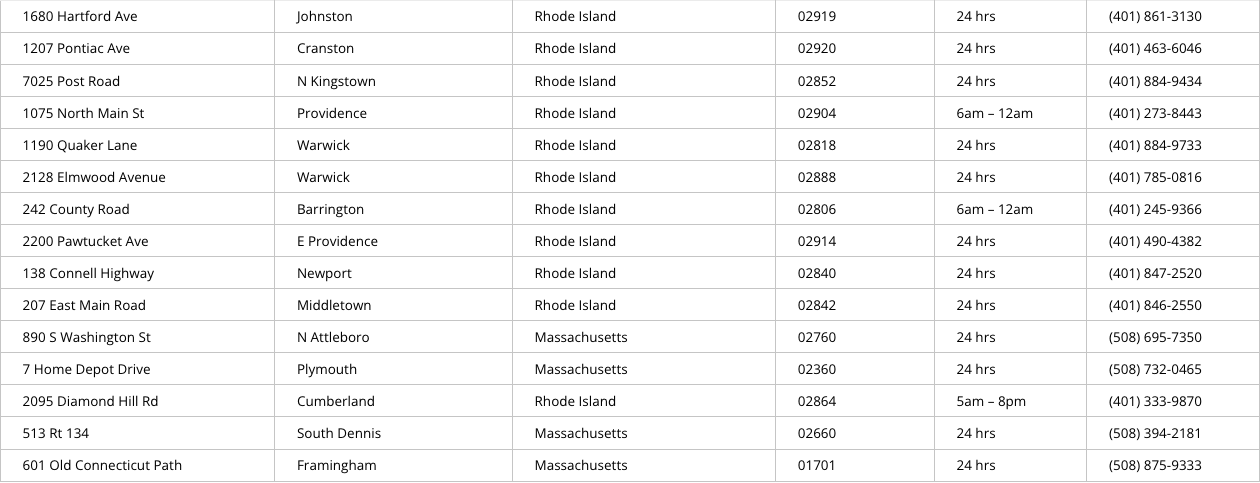Select the Plymouth city cell
The height and width of the screenshot is (483, 1260).
tap(326, 369)
